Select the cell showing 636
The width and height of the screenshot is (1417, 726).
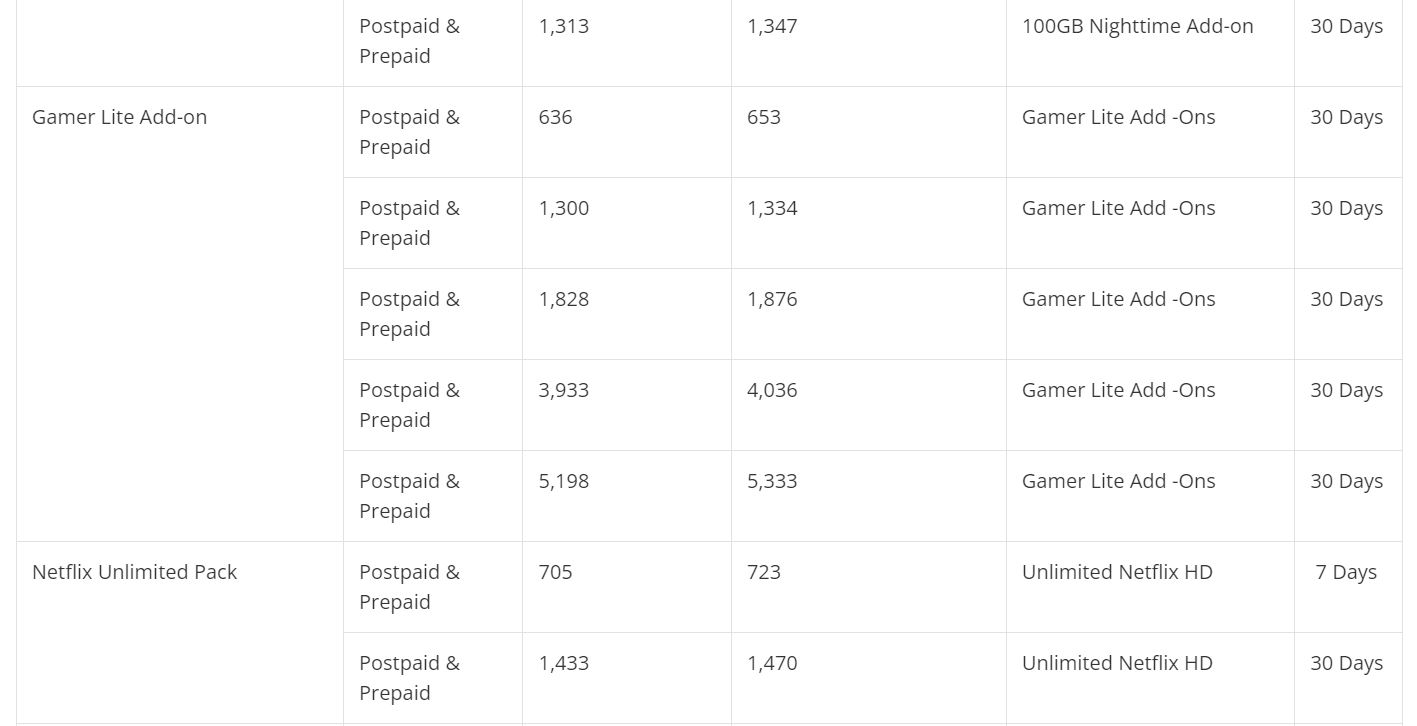[555, 117]
